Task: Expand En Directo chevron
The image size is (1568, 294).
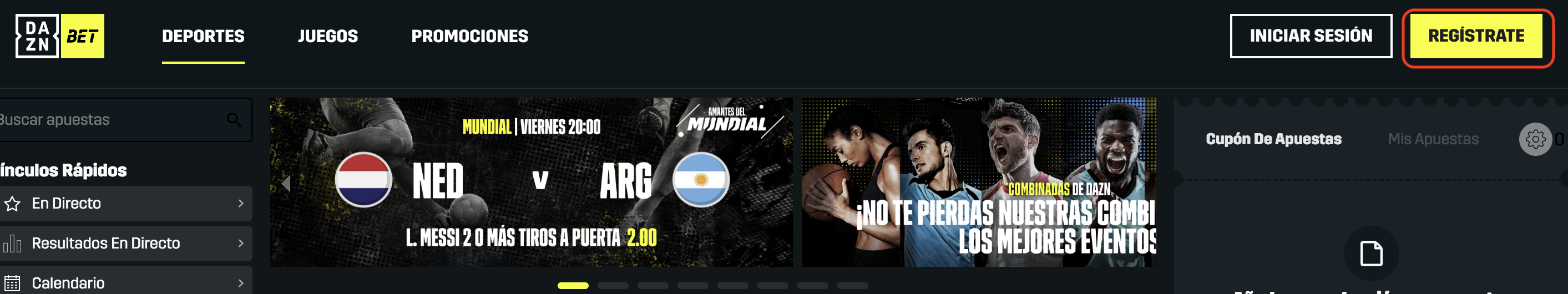Action: tap(241, 204)
